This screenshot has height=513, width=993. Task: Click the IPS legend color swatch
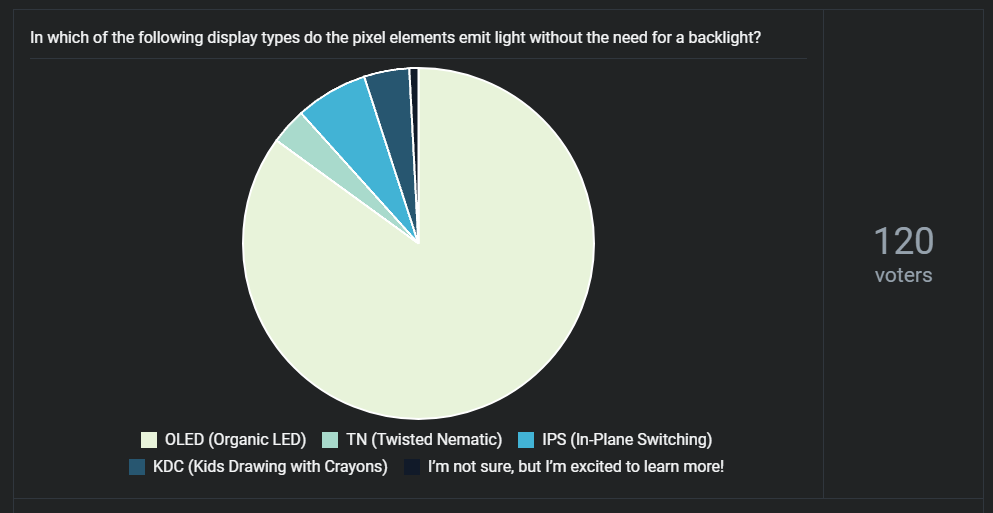pyautogui.click(x=526, y=440)
